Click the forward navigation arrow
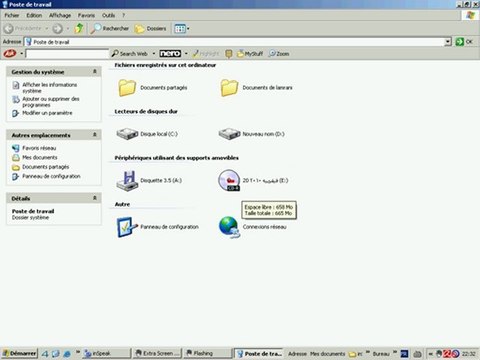 pos(57,29)
